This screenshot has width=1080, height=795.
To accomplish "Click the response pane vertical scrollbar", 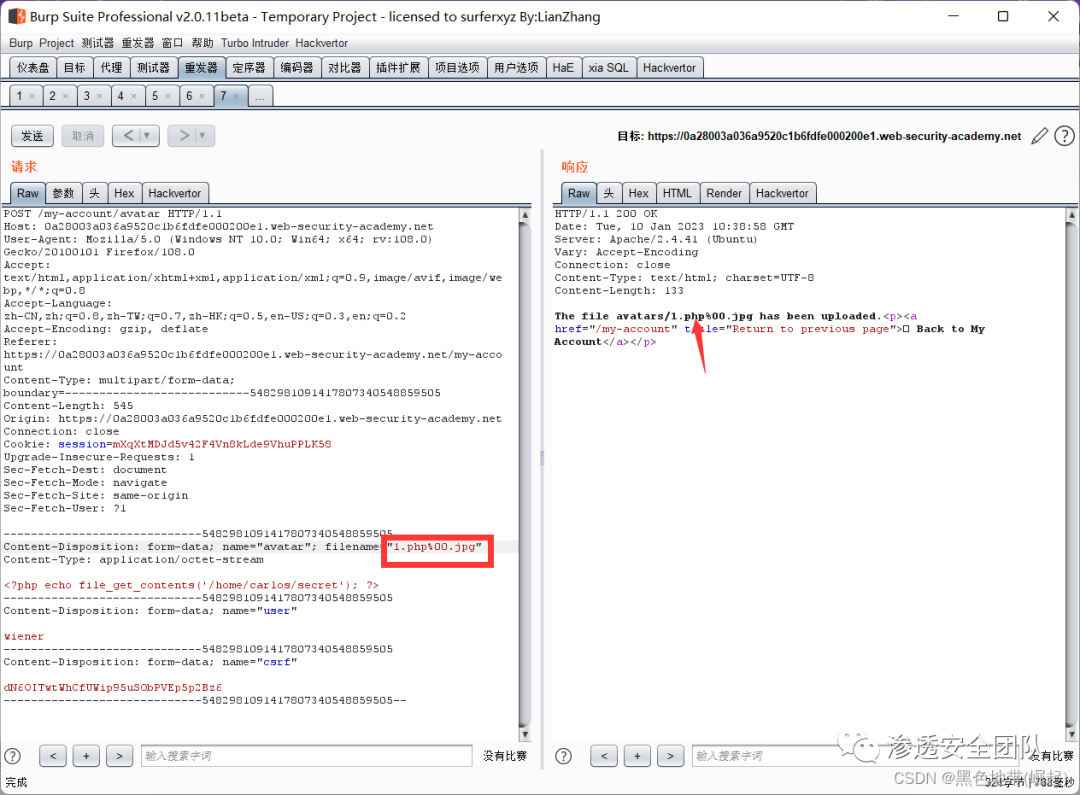I will click(1072, 475).
